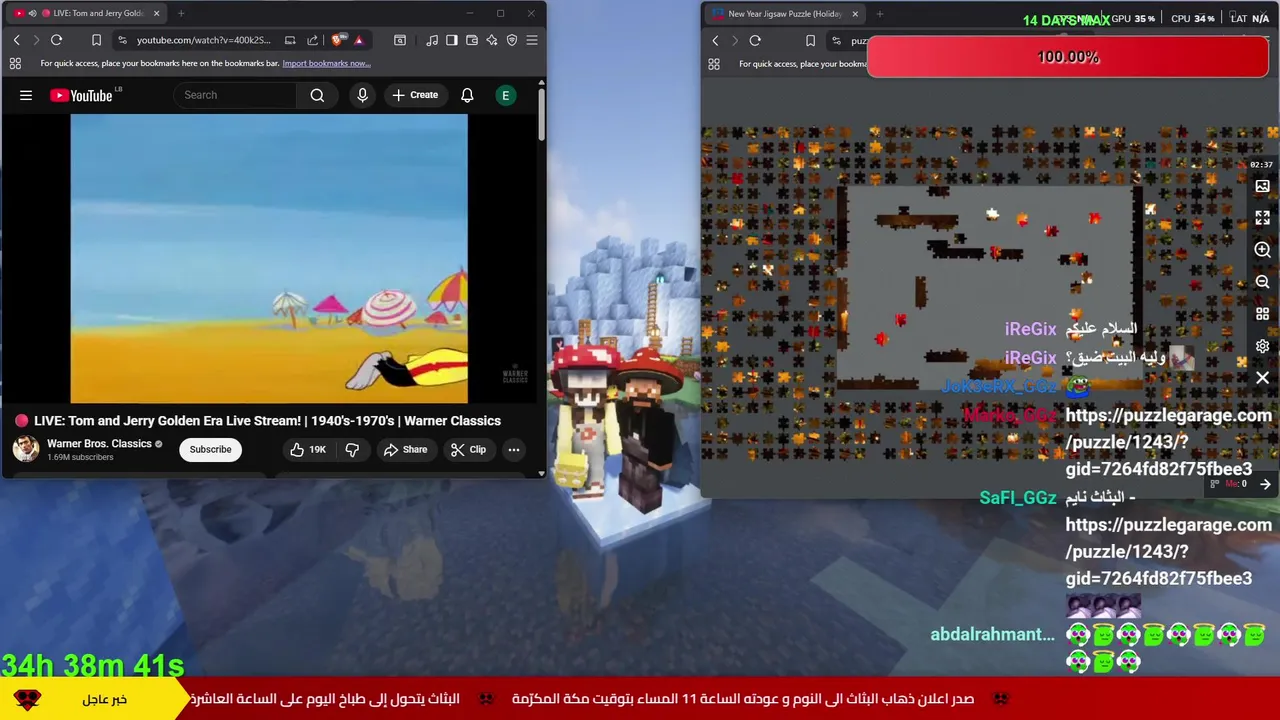1280x720 pixels.
Task: Open site settings icon in puzzle address bar
Action: 837,41
